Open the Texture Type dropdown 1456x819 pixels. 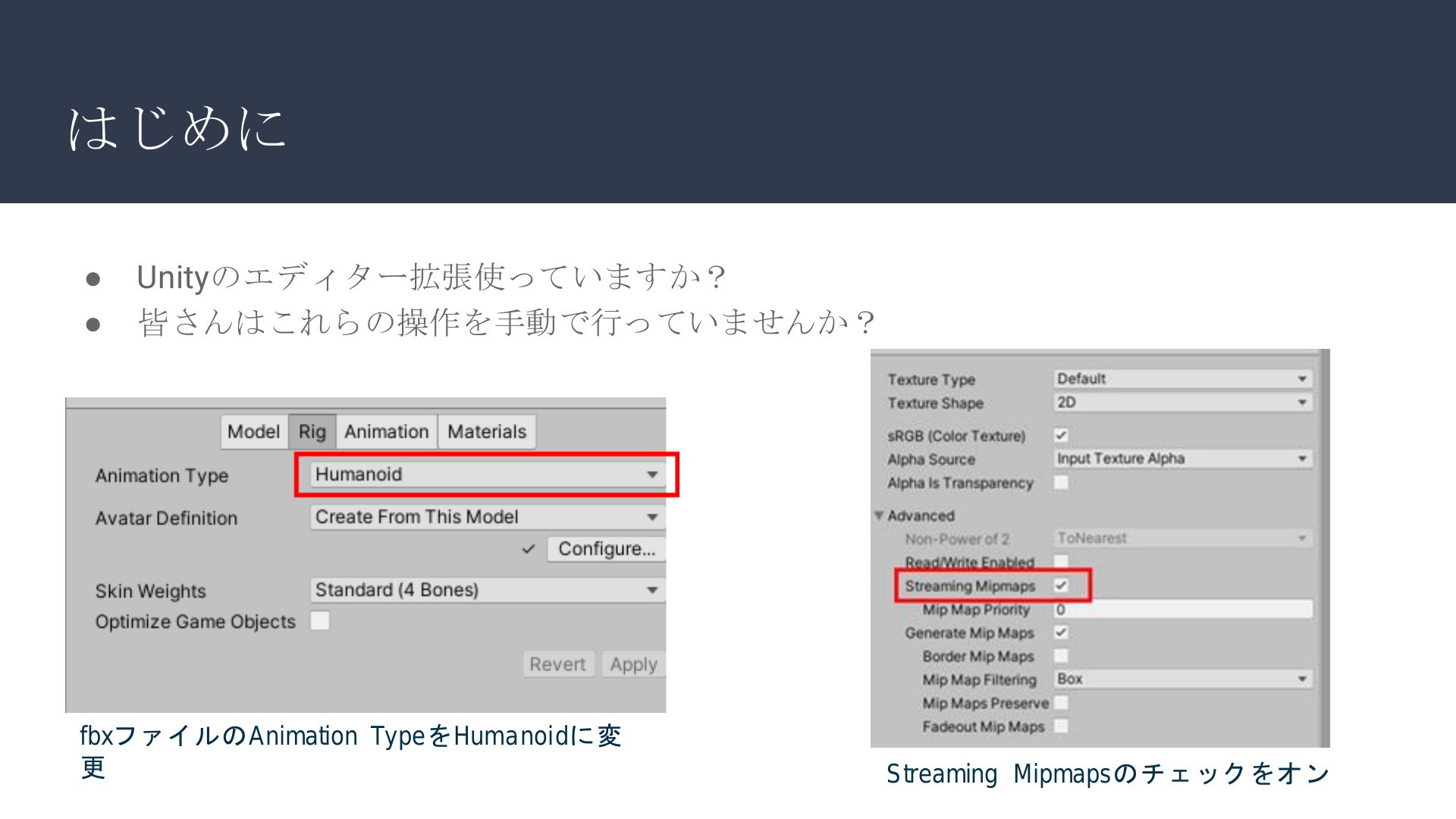[x=1183, y=378]
